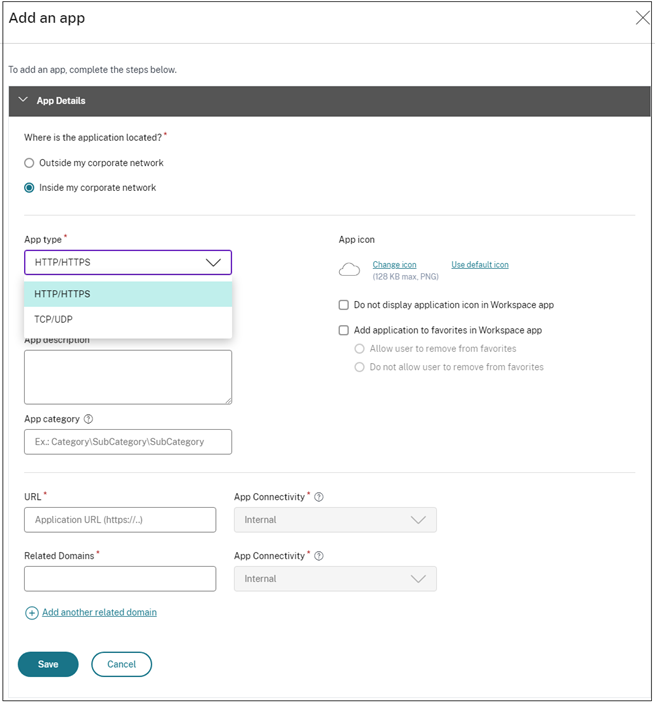Click help icon beside URL App Connectivity
Image resolution: width=655 pixels, height=703 pixels.
(x=319, y=497)
